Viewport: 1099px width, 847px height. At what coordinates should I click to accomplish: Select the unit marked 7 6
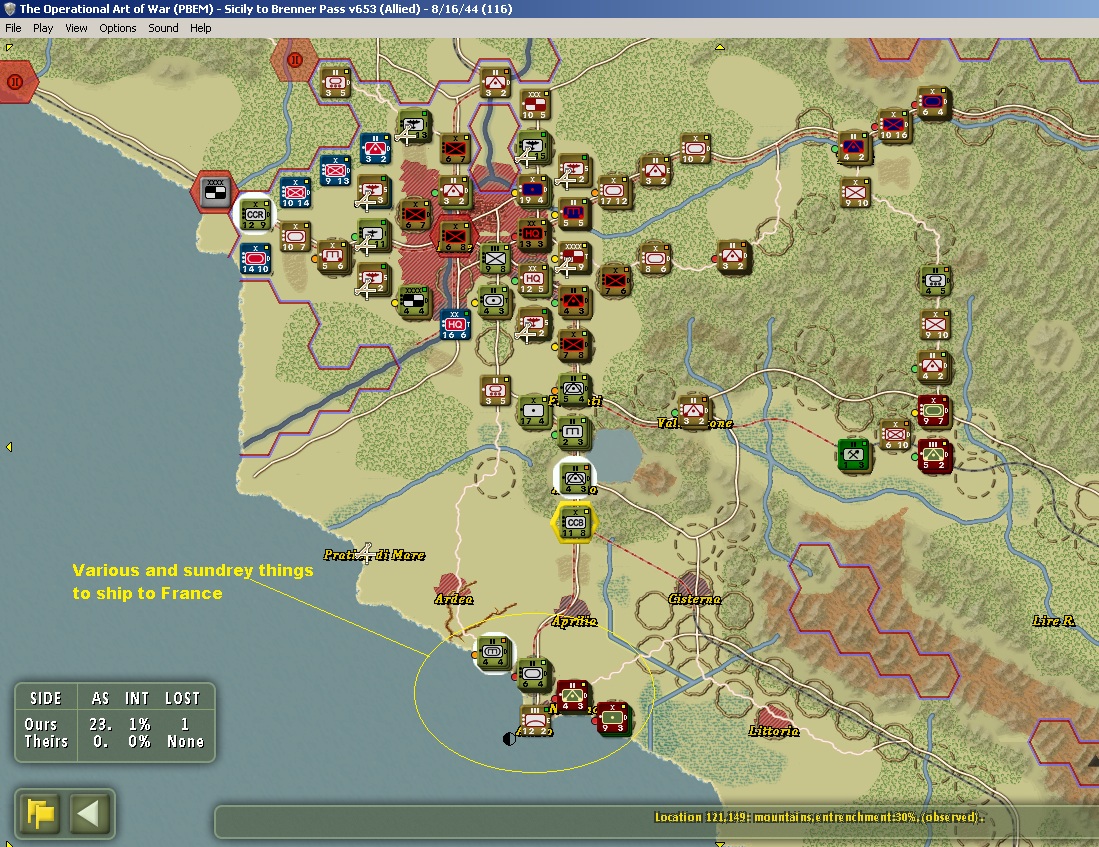(614, 281)
